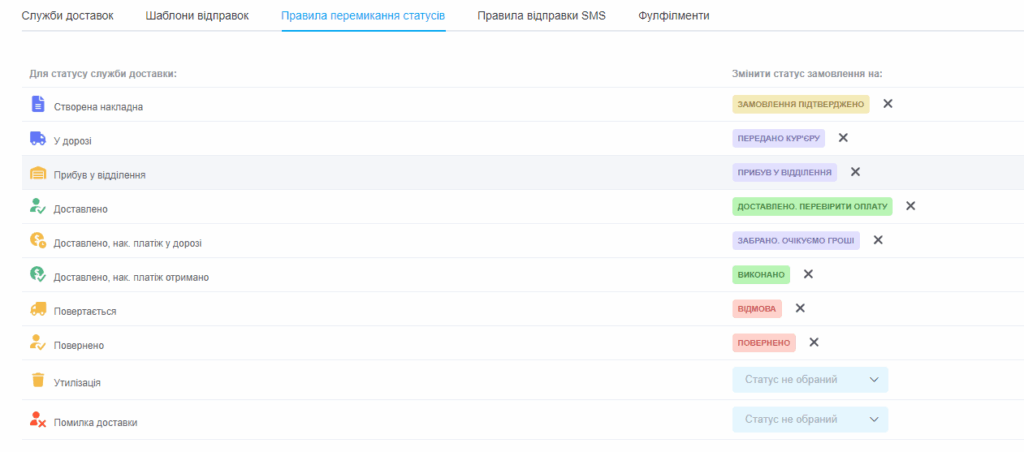Click the error icon beside Помилка доставки
This screenshot has height=452, width=1024.
click(x=39, y=419)
